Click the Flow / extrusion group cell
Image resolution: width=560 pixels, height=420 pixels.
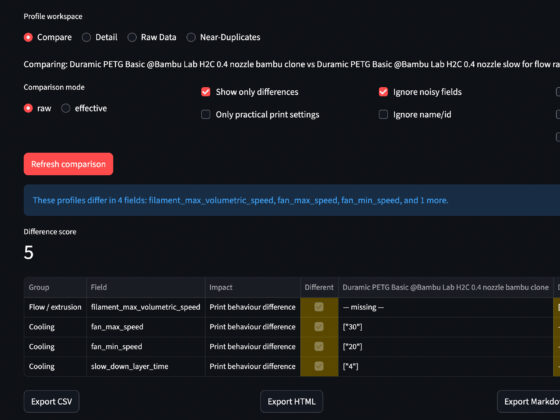click(55, 307)
